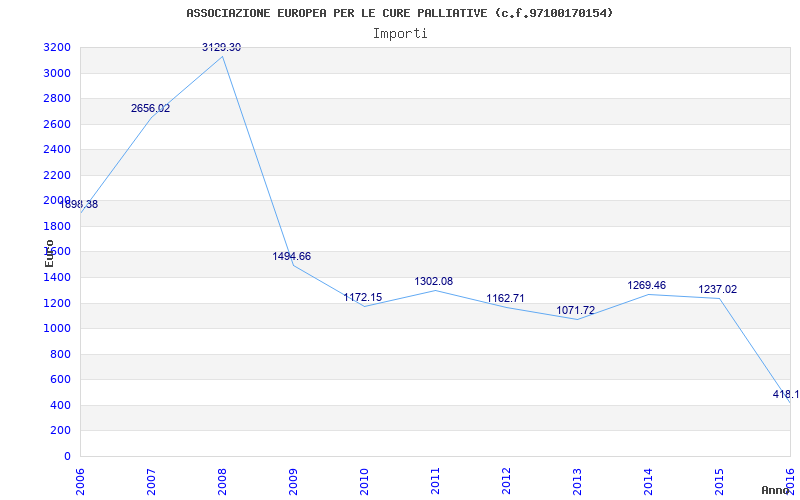
Task: Click the 2016 year axis label
Action: coord(790,481)
